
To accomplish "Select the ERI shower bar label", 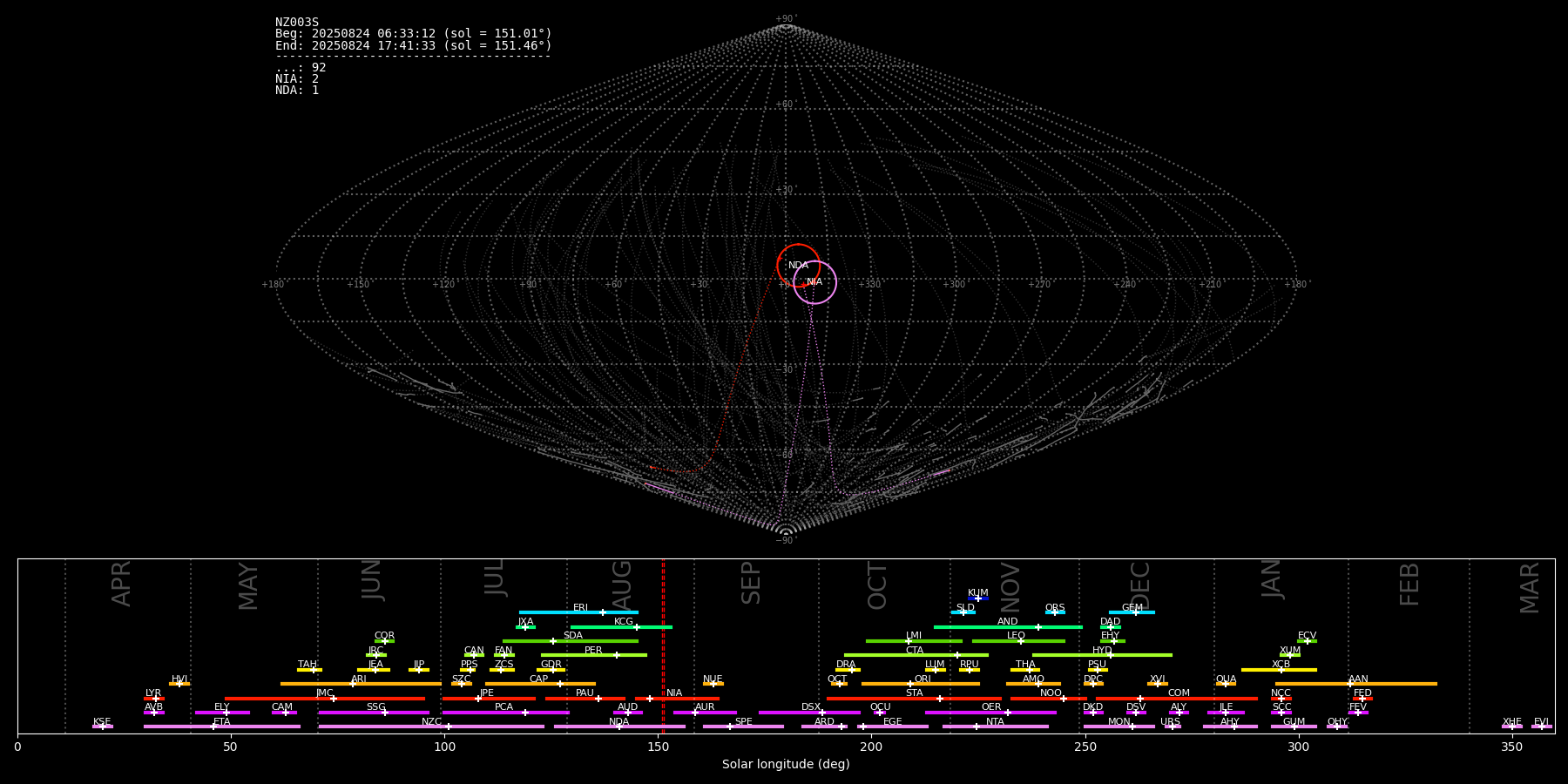I will coord(580,608).
